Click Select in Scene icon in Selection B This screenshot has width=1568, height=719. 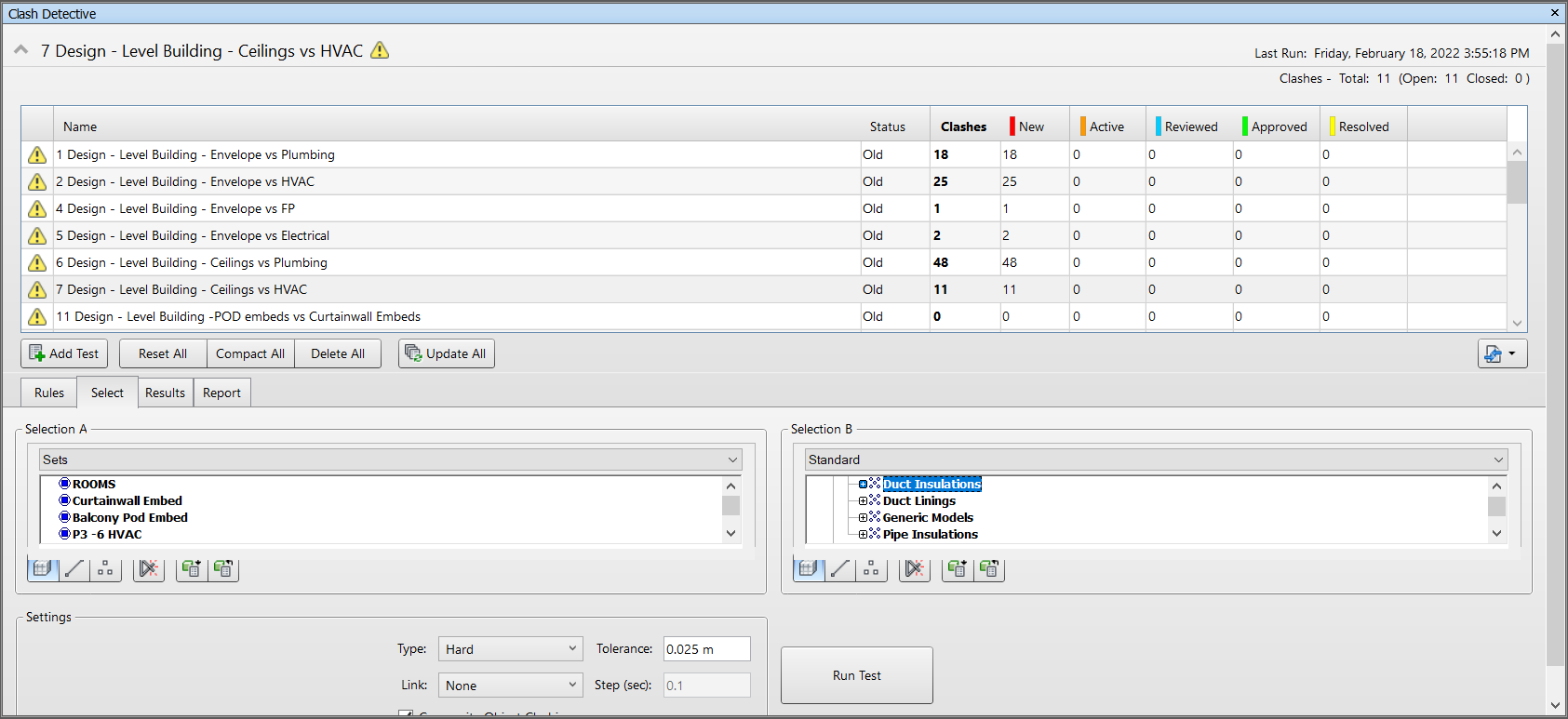pos(989,568)
